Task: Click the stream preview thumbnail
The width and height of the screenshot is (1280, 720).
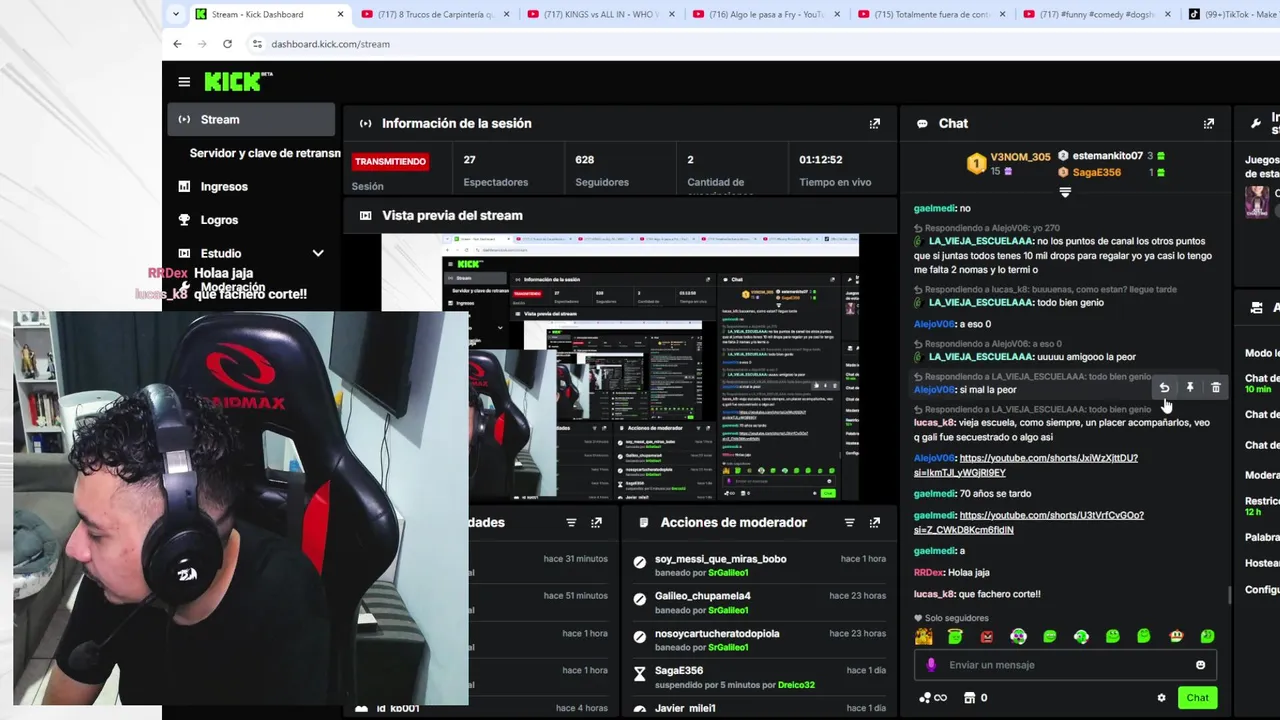Action: [620, 368]
